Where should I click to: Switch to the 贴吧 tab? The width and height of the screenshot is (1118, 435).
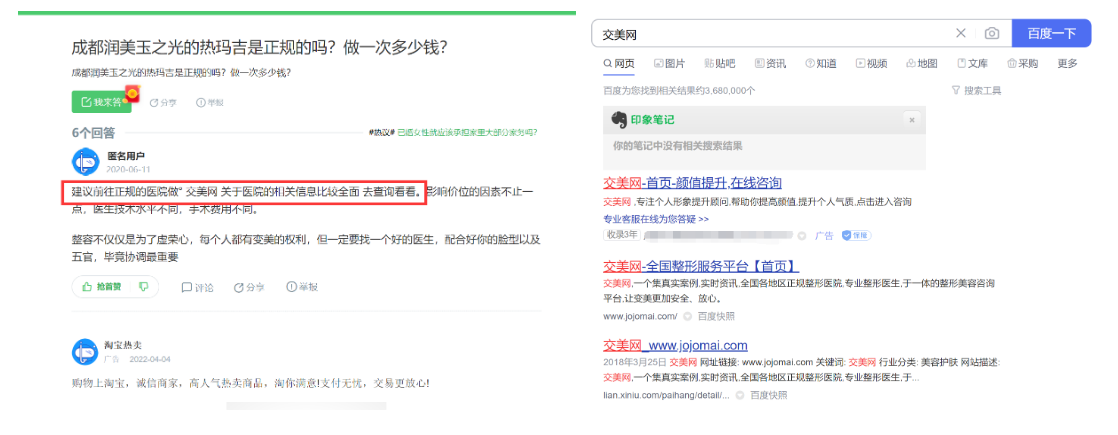pos(719,63)
